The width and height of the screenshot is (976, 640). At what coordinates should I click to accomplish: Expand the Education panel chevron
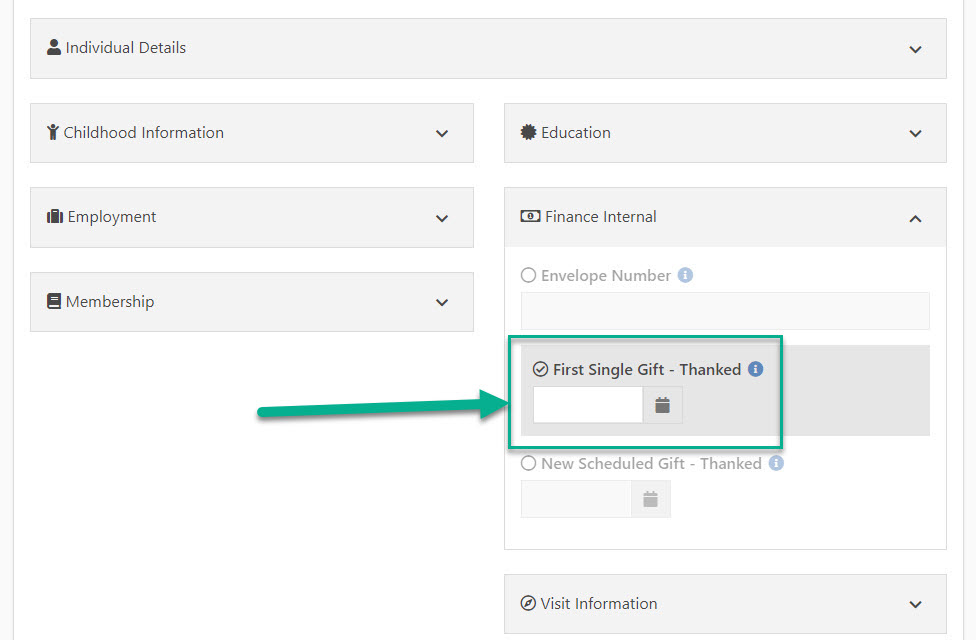[x=915, y=133]
